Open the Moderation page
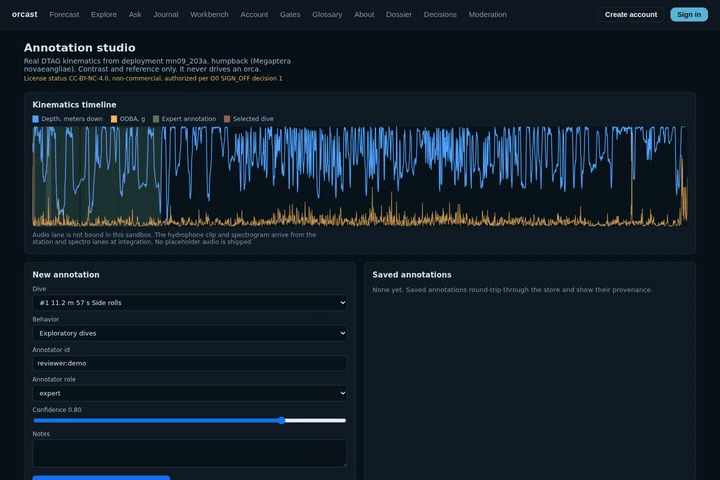This screenshot has height=480, width=720. tap(488, 15)
